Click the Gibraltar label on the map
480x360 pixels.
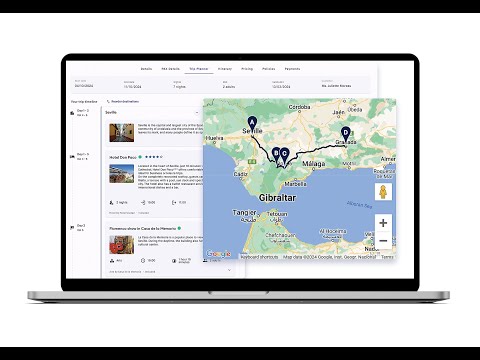pos(277,198)
